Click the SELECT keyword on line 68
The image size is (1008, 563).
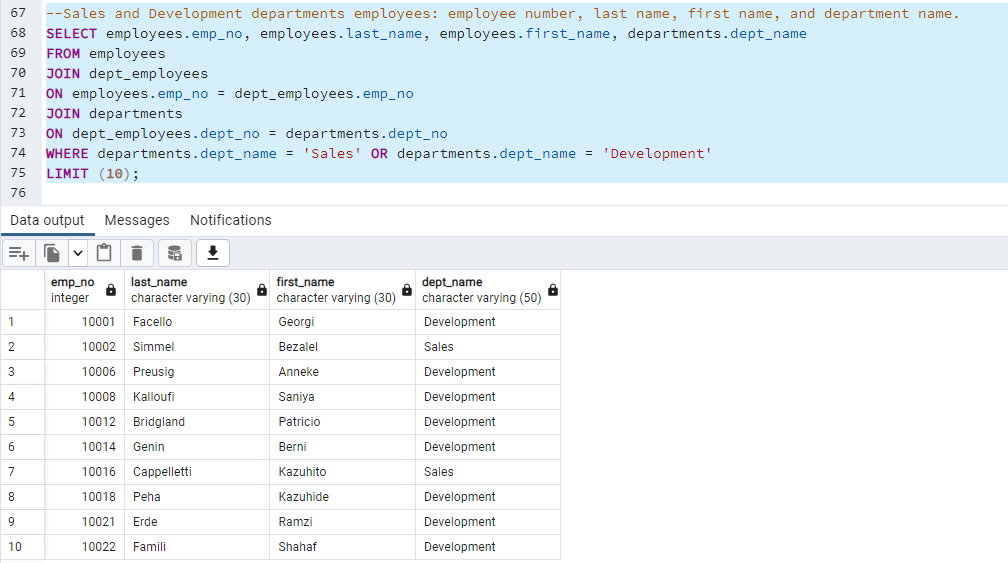(71, 33)
